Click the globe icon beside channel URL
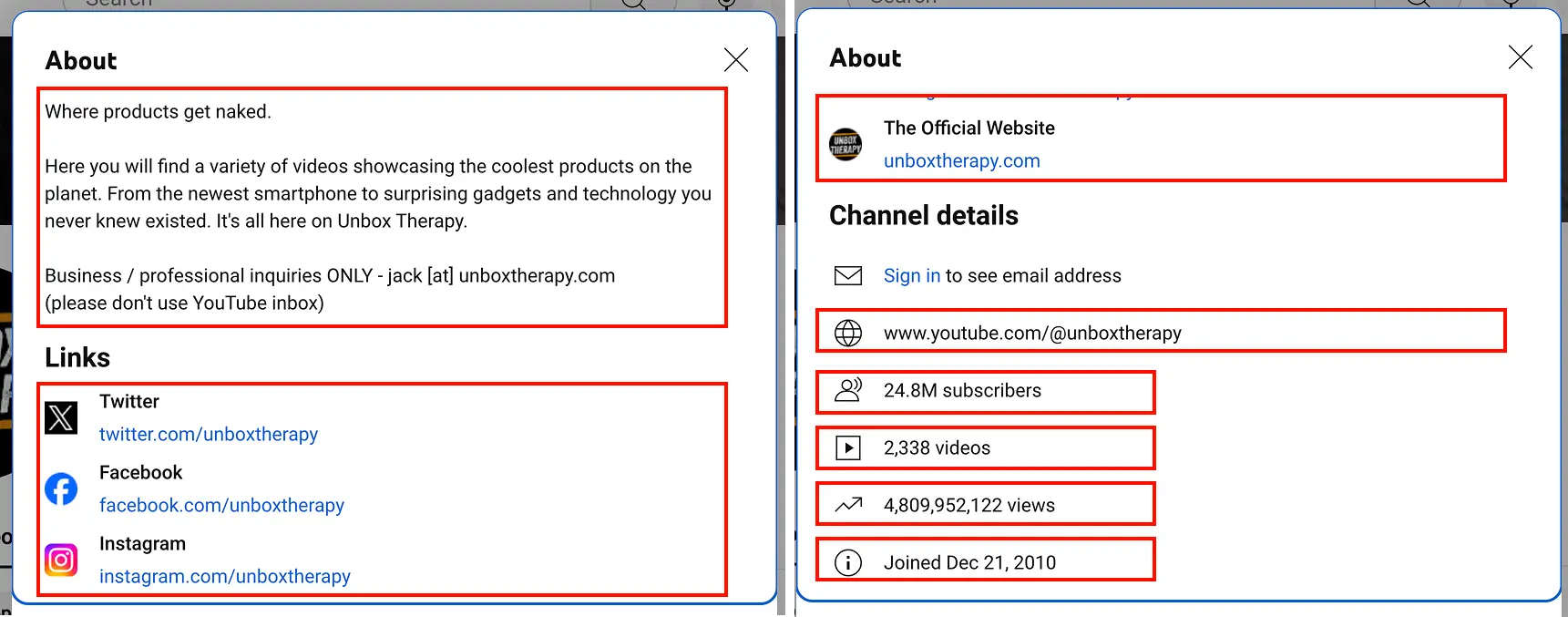 point(848,333)
